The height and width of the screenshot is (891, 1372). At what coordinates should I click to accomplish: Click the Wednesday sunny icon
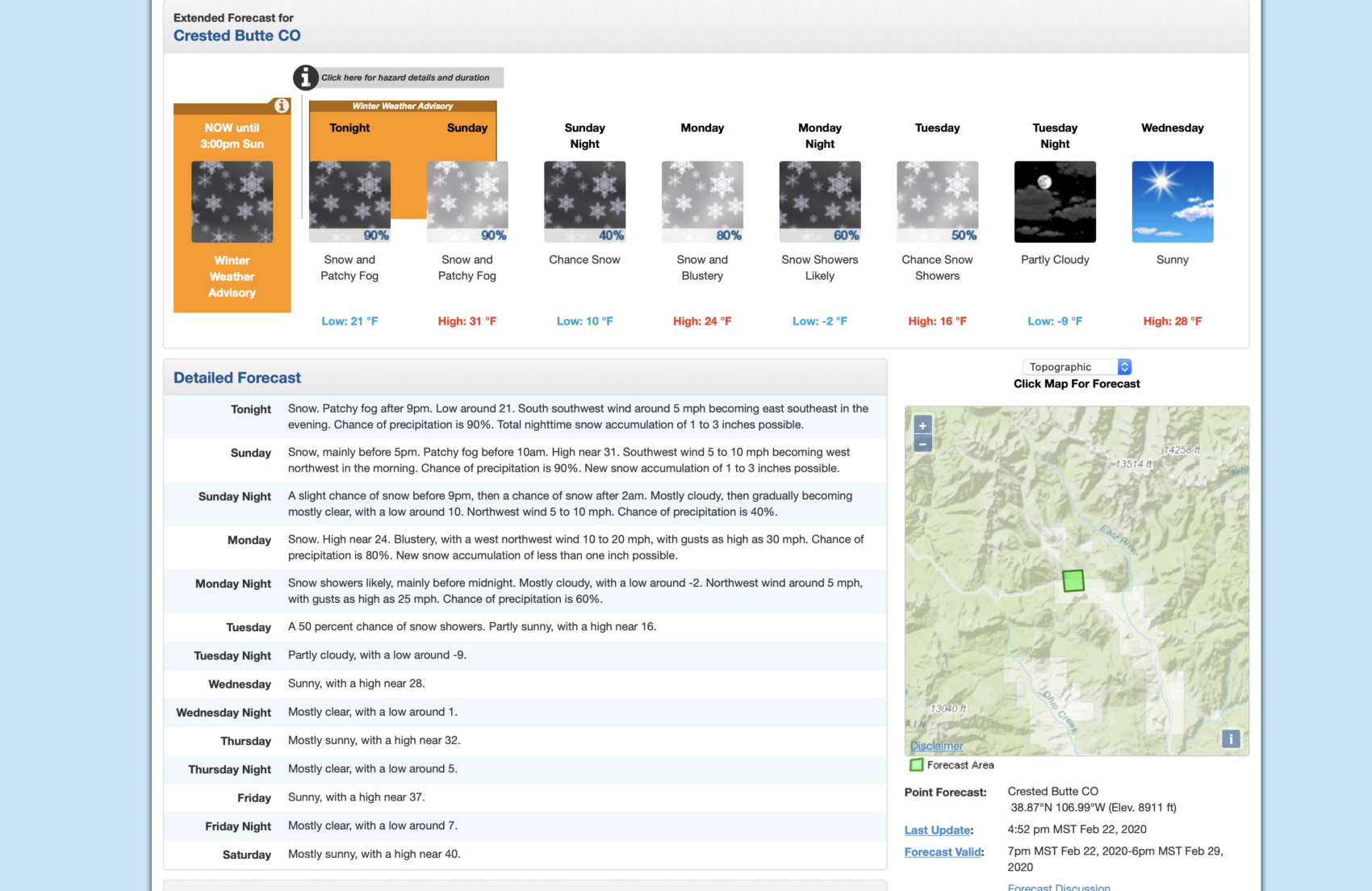pyautogui.click(x=1173, y=202)
